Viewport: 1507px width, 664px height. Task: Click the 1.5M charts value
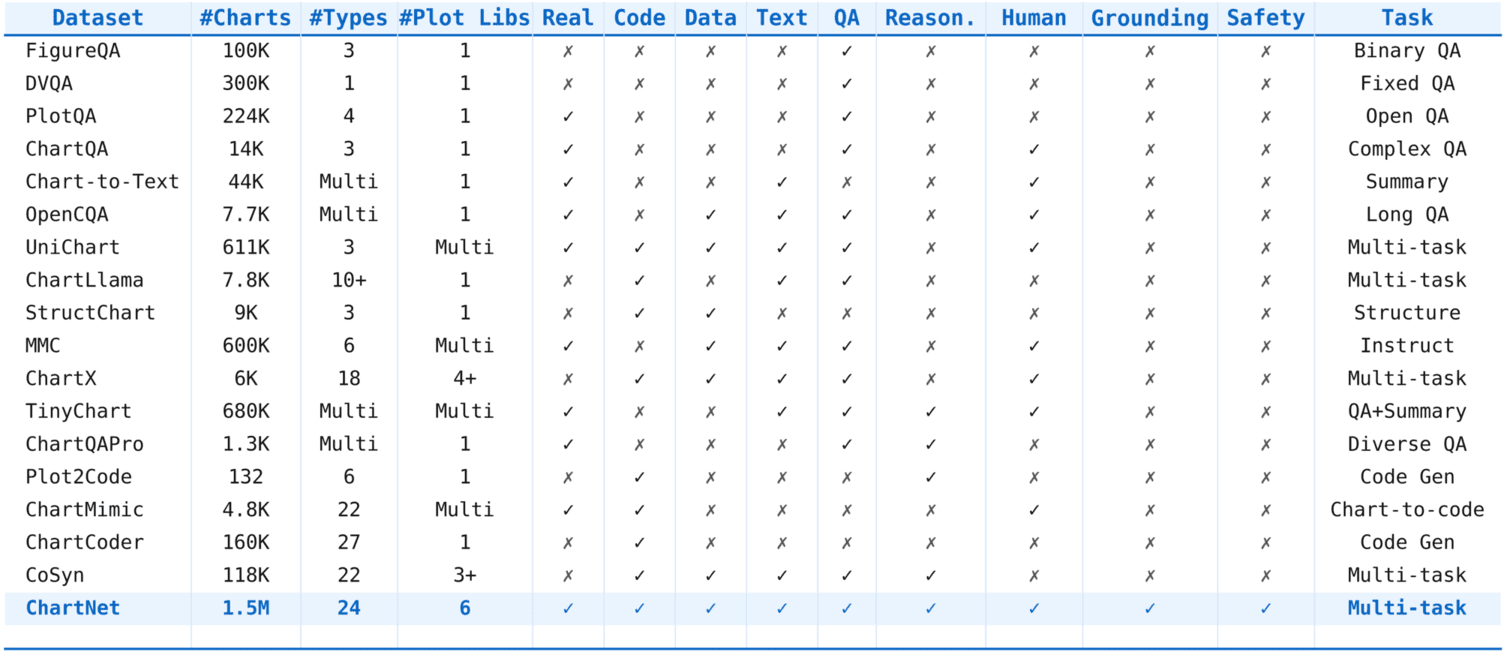point(245,608)
